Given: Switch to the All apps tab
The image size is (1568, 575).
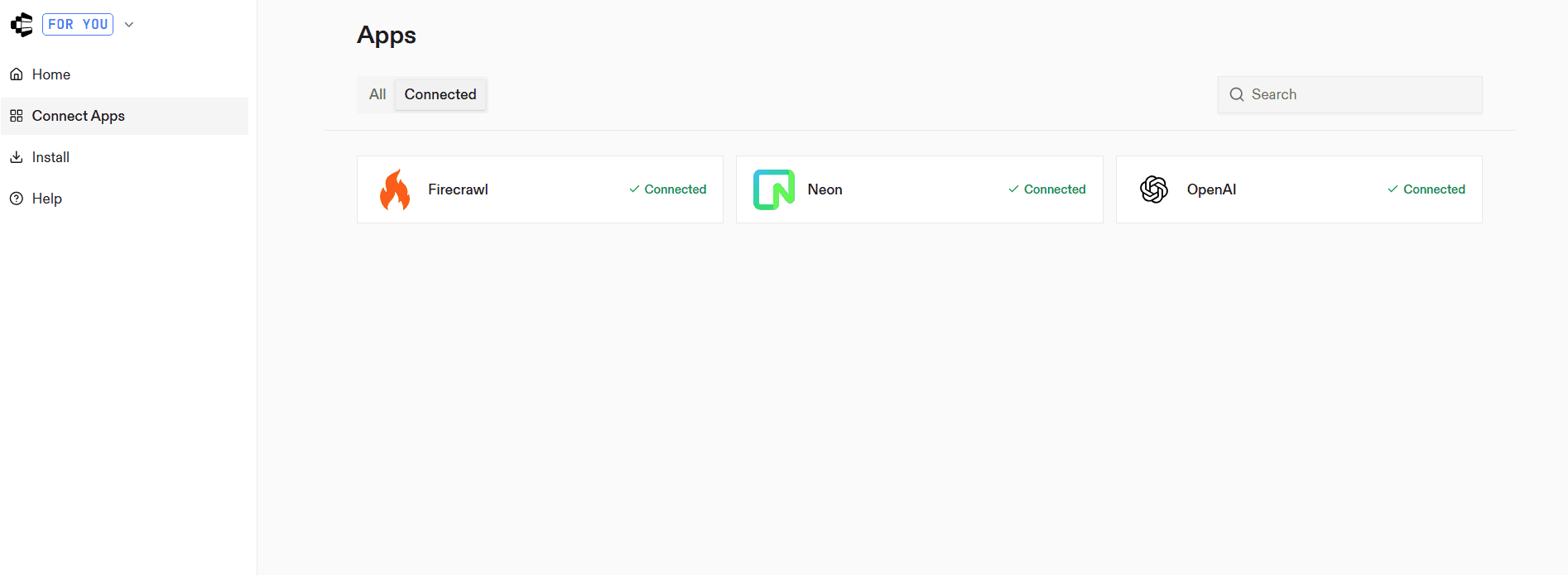Looking at the screenshot, I should (378, 94).
